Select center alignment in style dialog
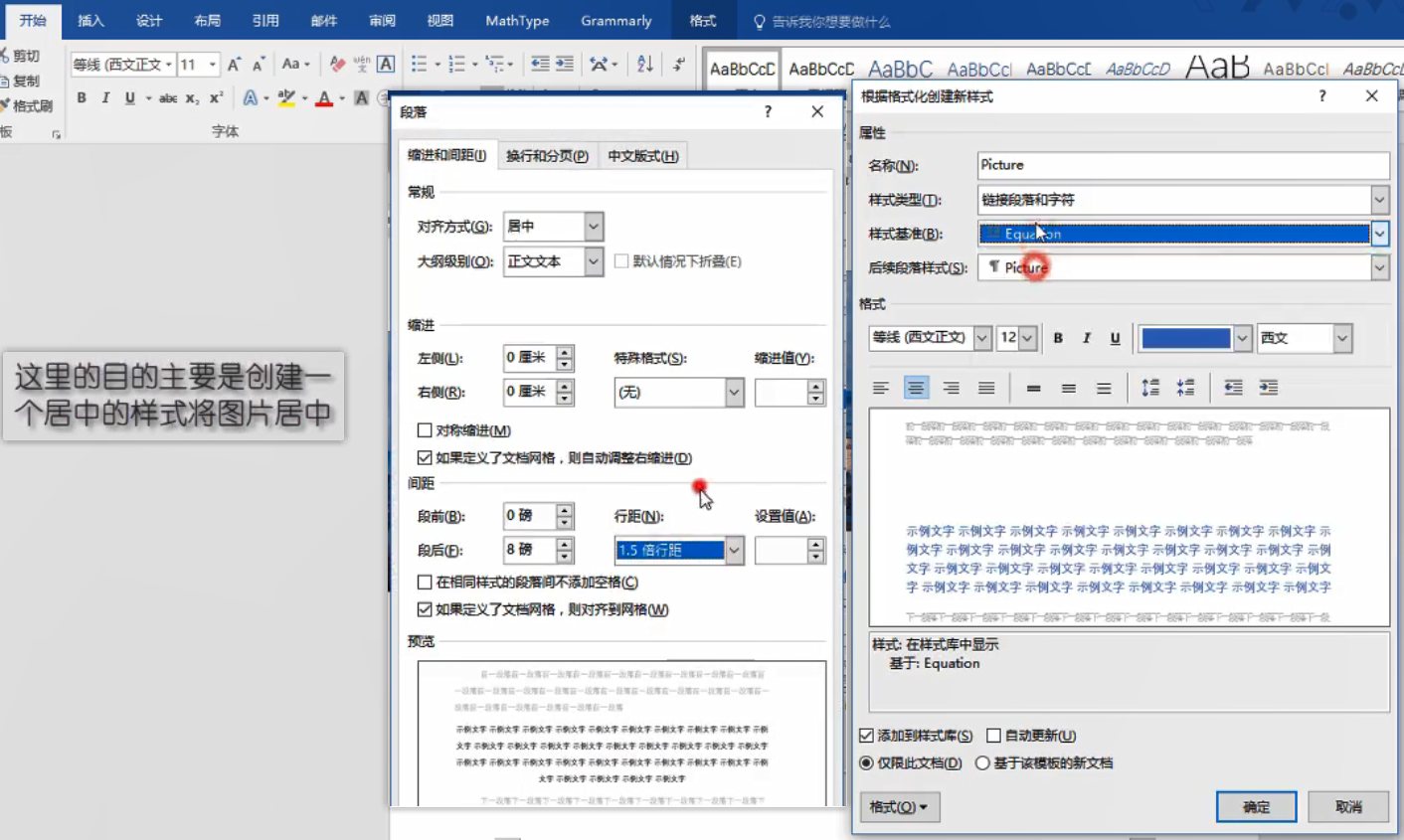This screenshot has width=1404, height=840. click(916, 388)
